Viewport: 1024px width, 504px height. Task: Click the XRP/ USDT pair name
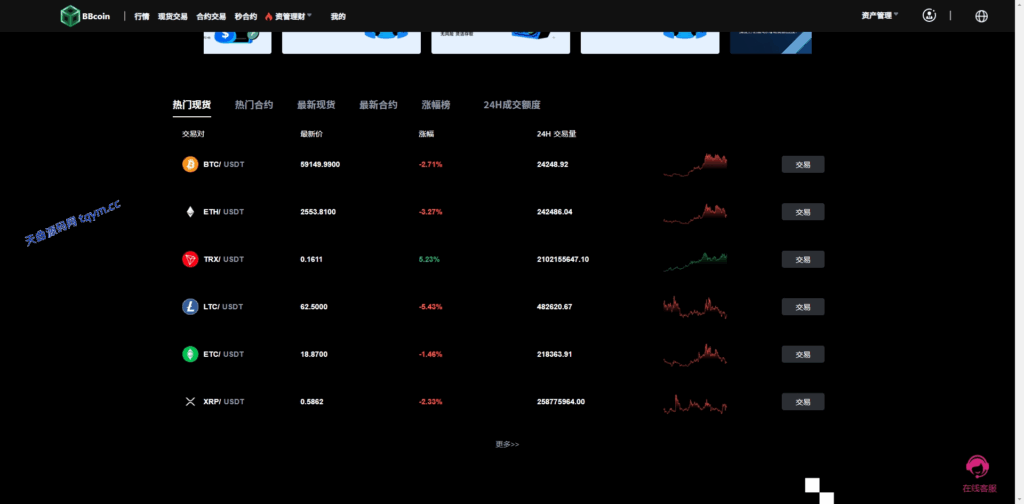(223, 402)
